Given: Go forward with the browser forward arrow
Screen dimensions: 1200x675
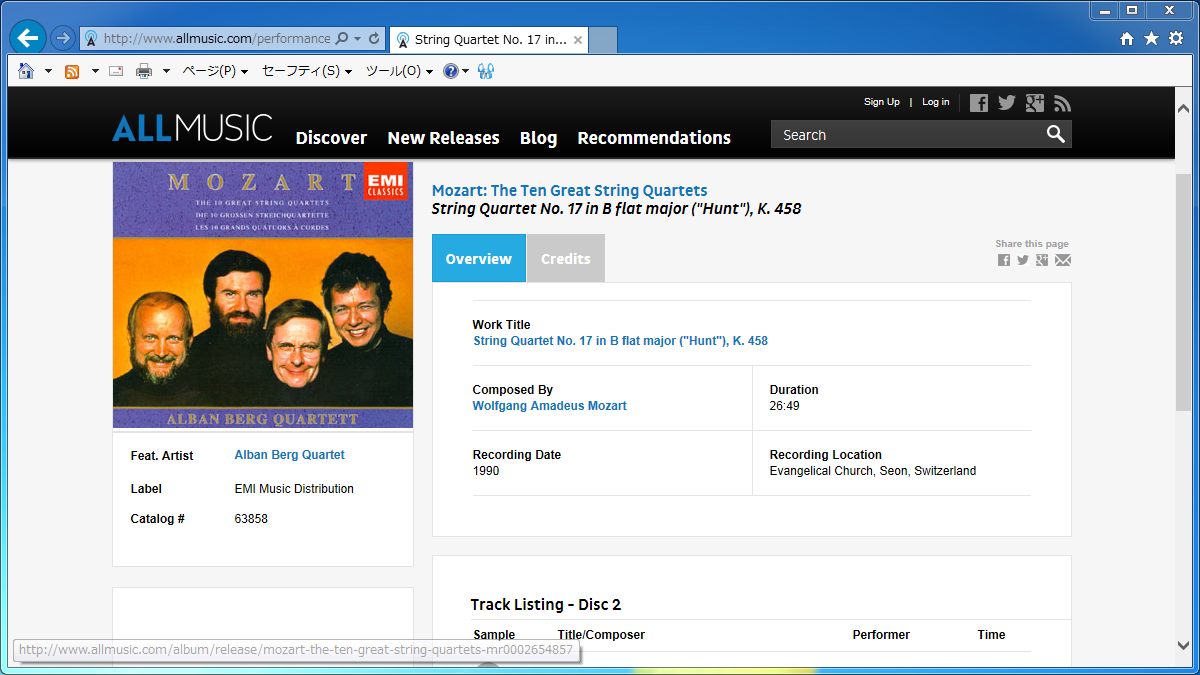Looking at the screenshot, I should pos(63,38).
